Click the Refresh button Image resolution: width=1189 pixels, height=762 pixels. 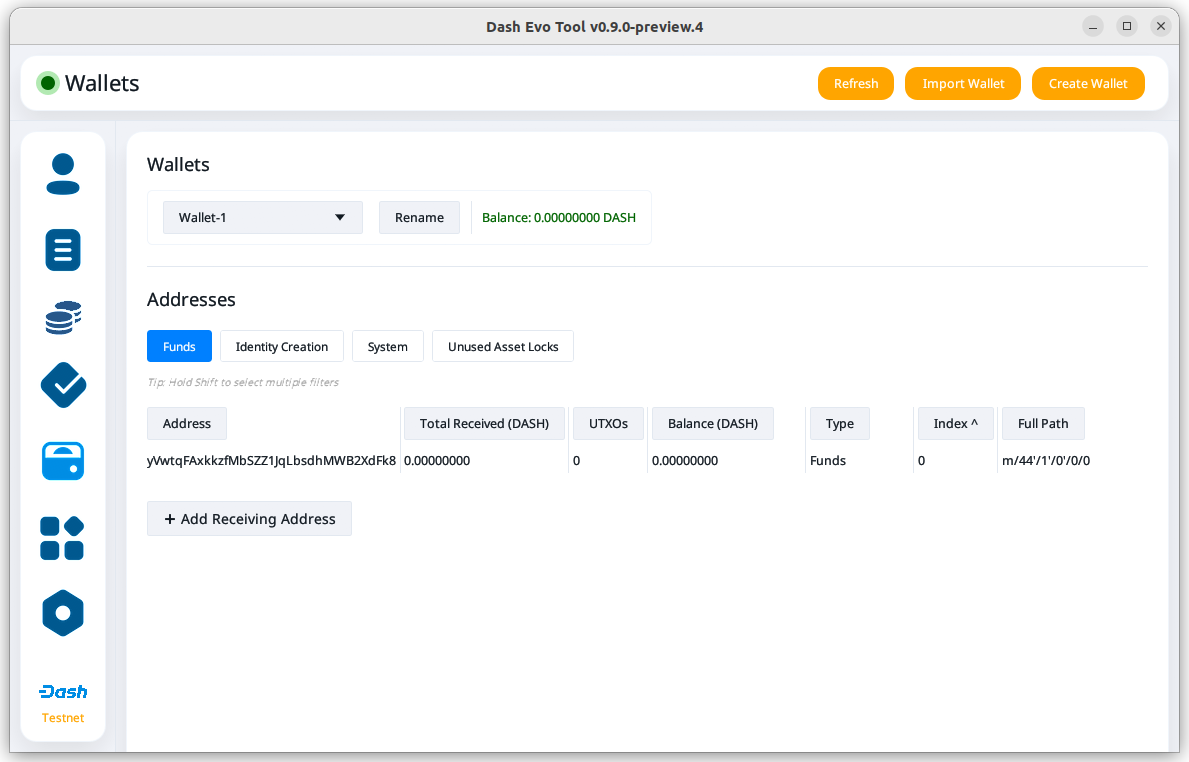pyautogui.click(x=856, y=83)
